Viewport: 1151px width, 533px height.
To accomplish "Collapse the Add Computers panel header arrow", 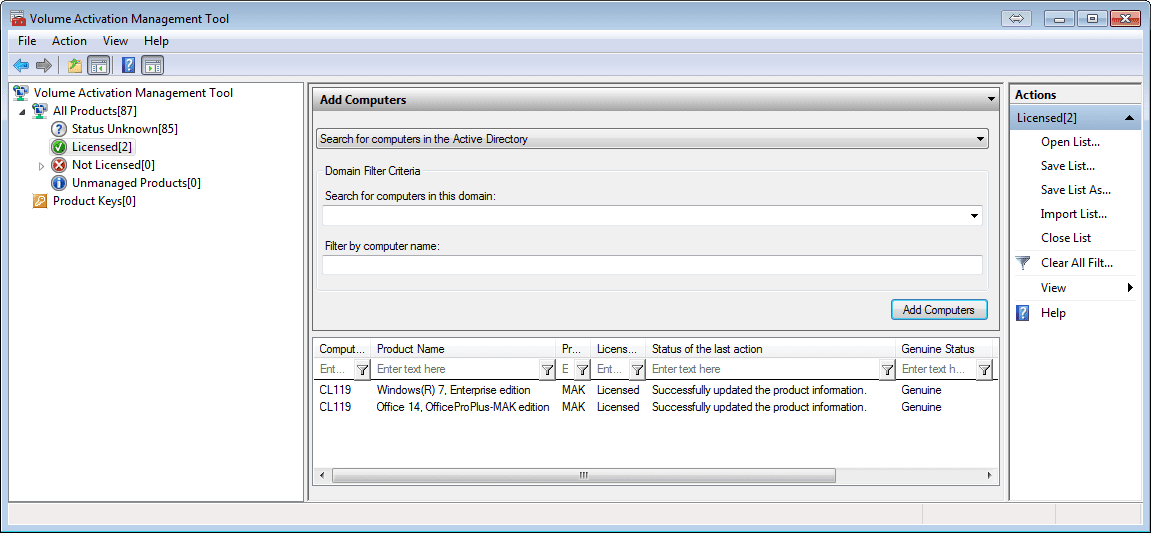I will point(992,100).
